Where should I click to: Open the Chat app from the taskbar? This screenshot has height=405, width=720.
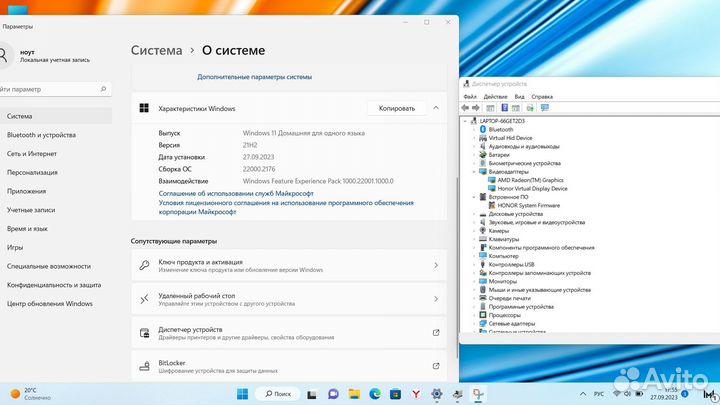(x=333, y=394)
